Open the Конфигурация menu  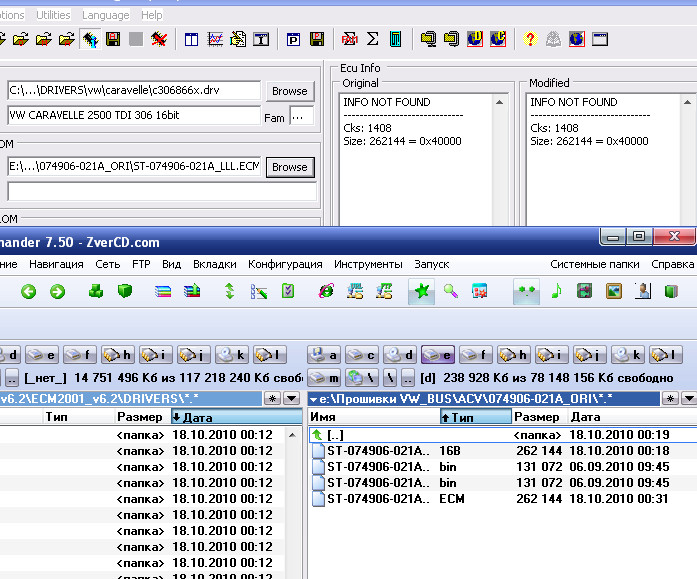(x=285, y=264)
